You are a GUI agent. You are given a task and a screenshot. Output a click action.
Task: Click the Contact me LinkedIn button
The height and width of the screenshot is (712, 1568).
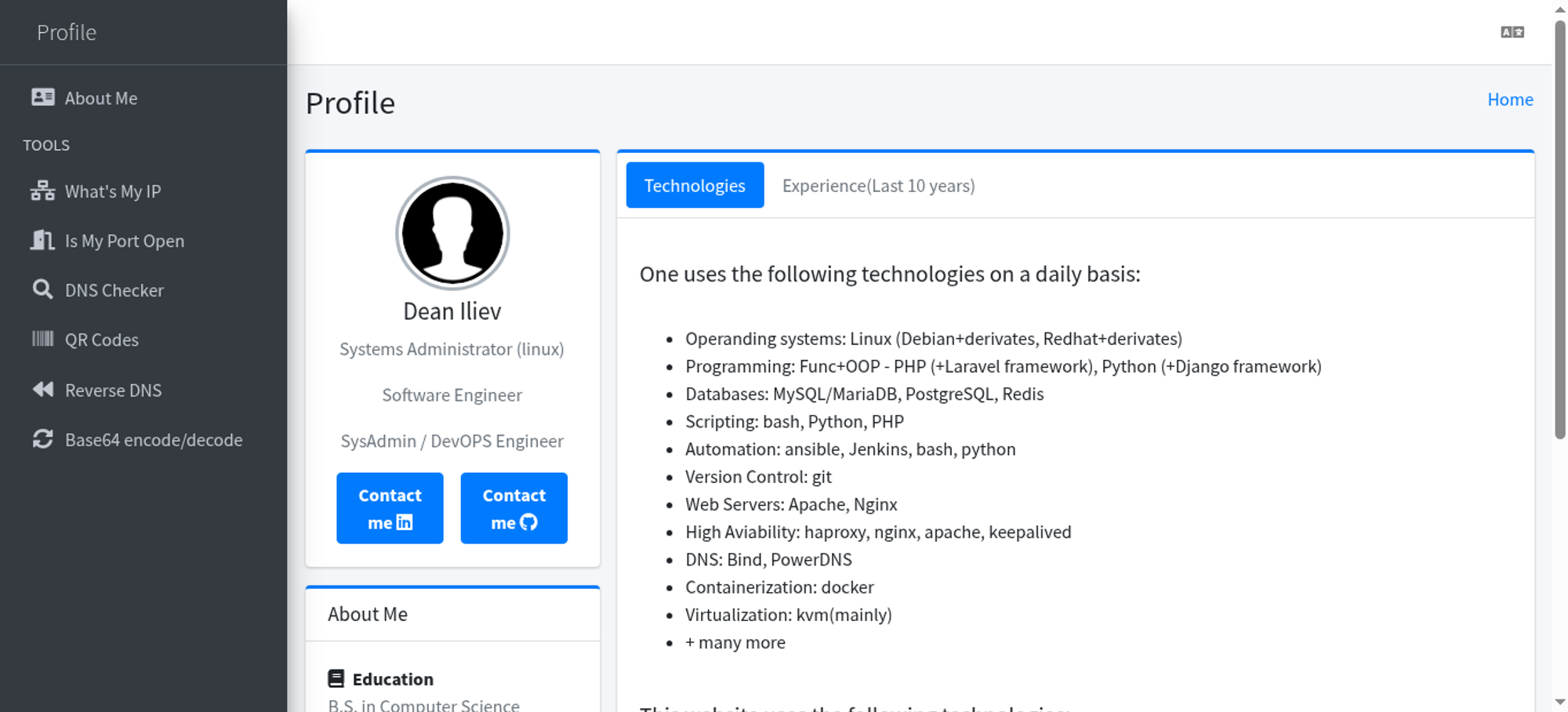(390, 508)
